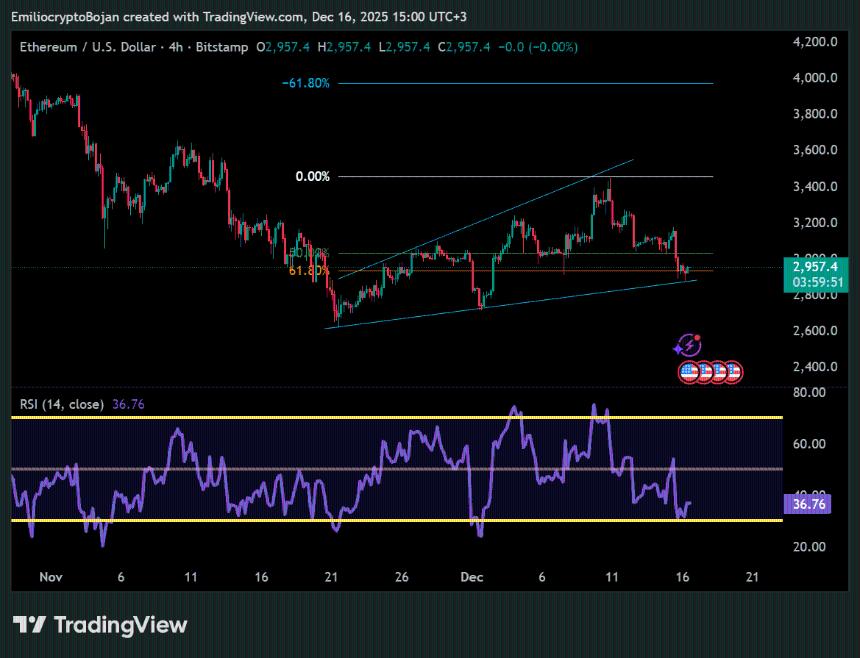Click the TradingView logo at the bottom
This screenshot has height=658, width=860.
pyautogui.click(x=100, y=625)
